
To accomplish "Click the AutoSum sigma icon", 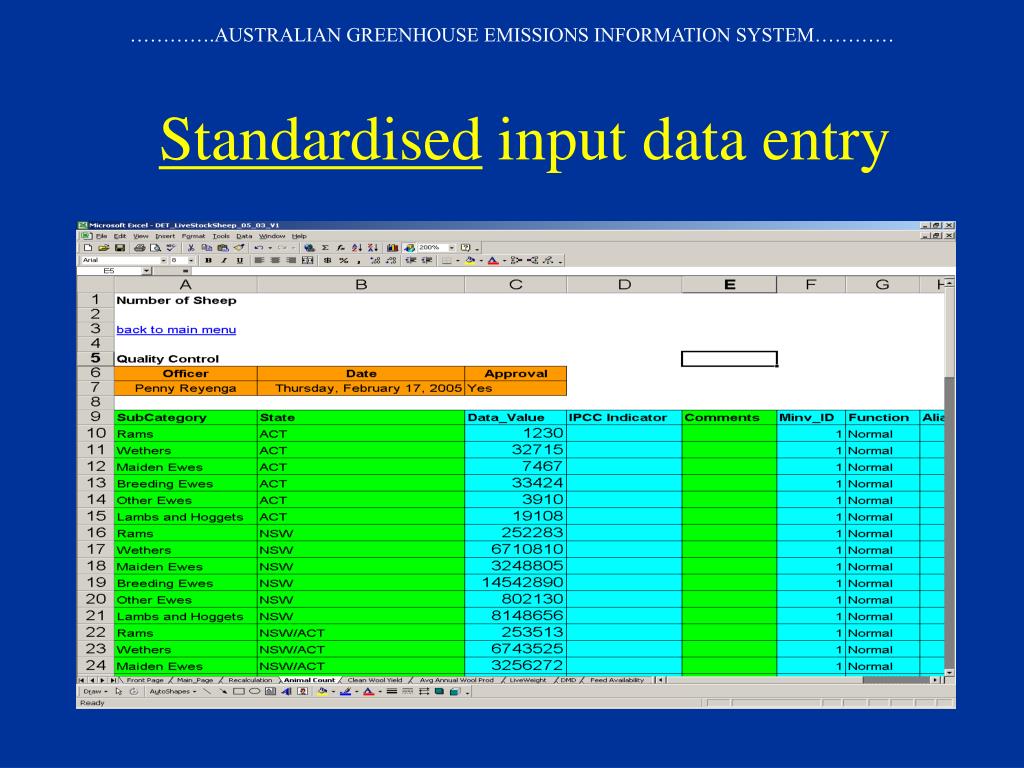I will tap(325, 248).
